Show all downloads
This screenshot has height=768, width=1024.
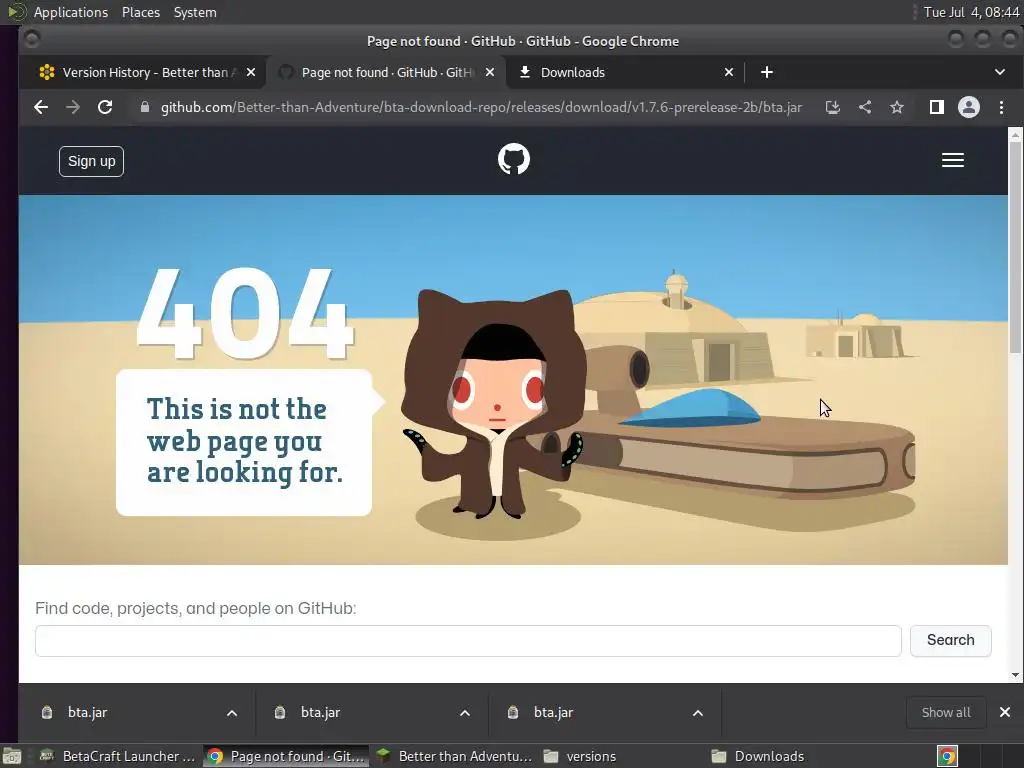946,712
